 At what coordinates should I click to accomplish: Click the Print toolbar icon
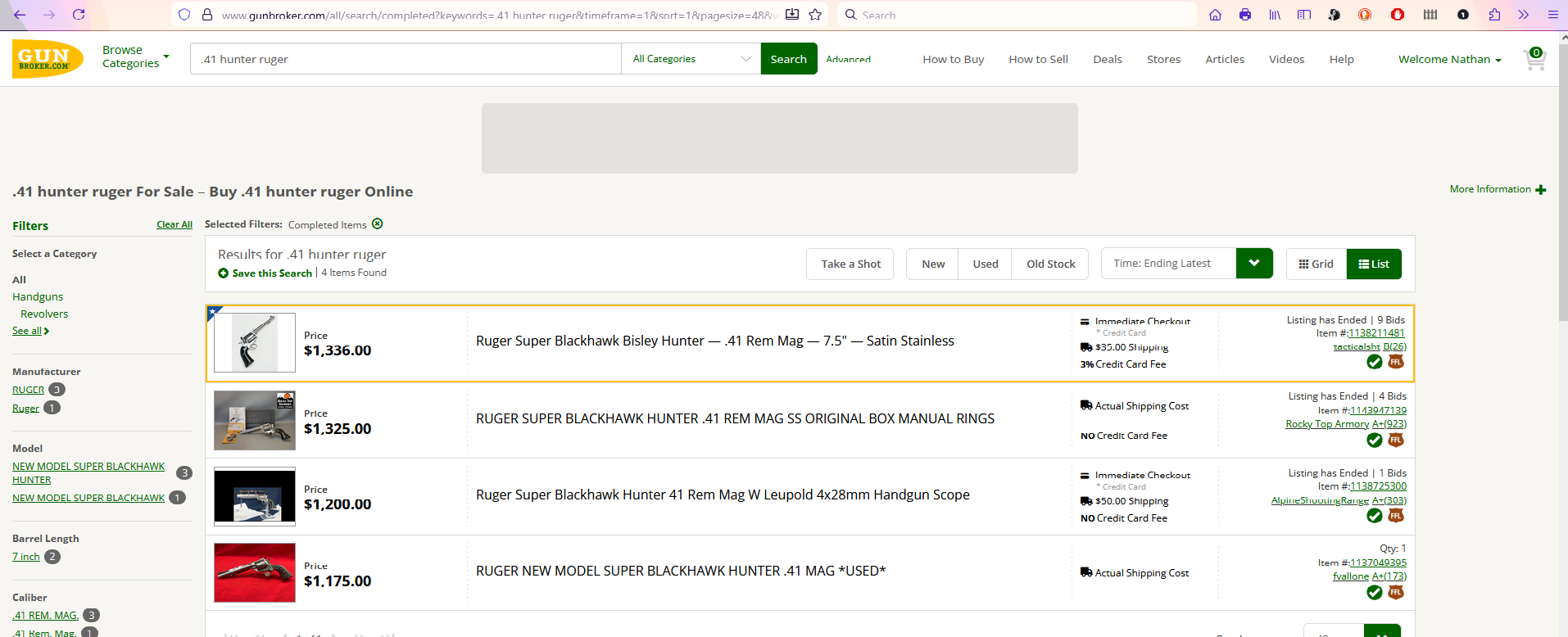[1245, 15]
